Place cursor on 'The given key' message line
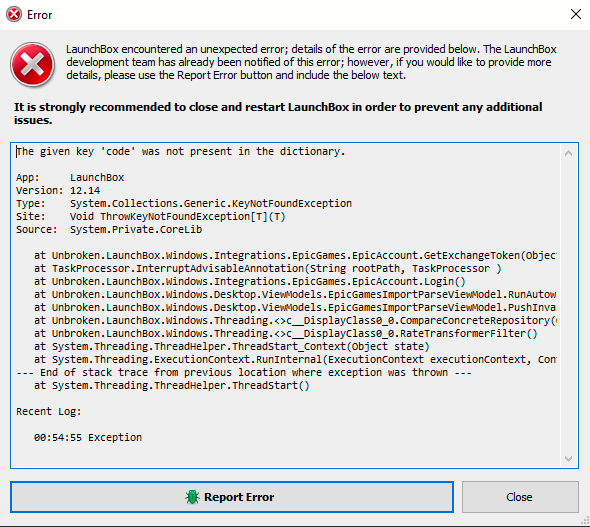This screenshot has width=590, height=527. click(181, 152)
